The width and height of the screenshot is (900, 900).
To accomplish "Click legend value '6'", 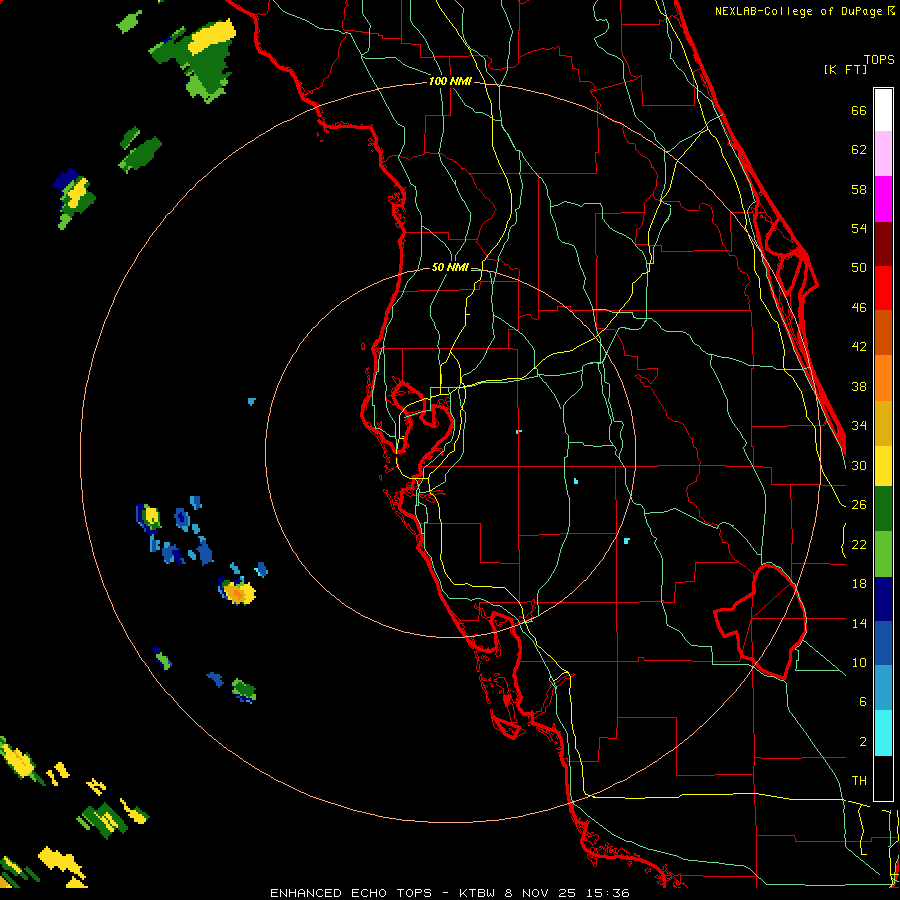I will (862, 702).
